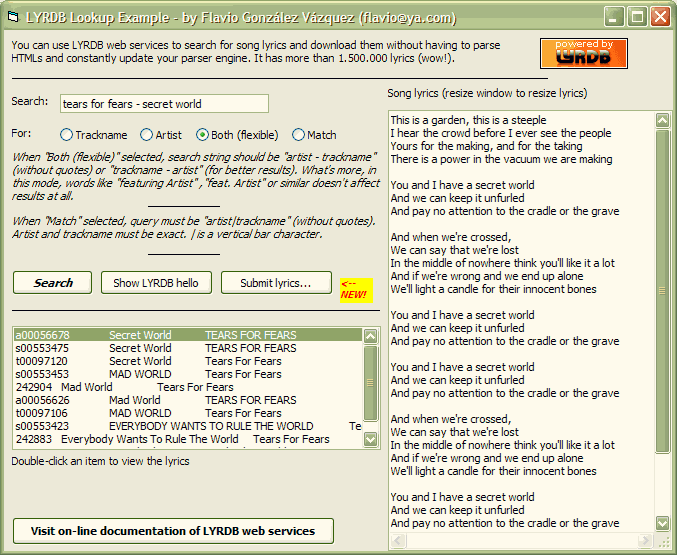677x555 pixels.
Task: Click lyrics panel scroll down arrow
Action: pyautogui.click(x=662, y=522)
